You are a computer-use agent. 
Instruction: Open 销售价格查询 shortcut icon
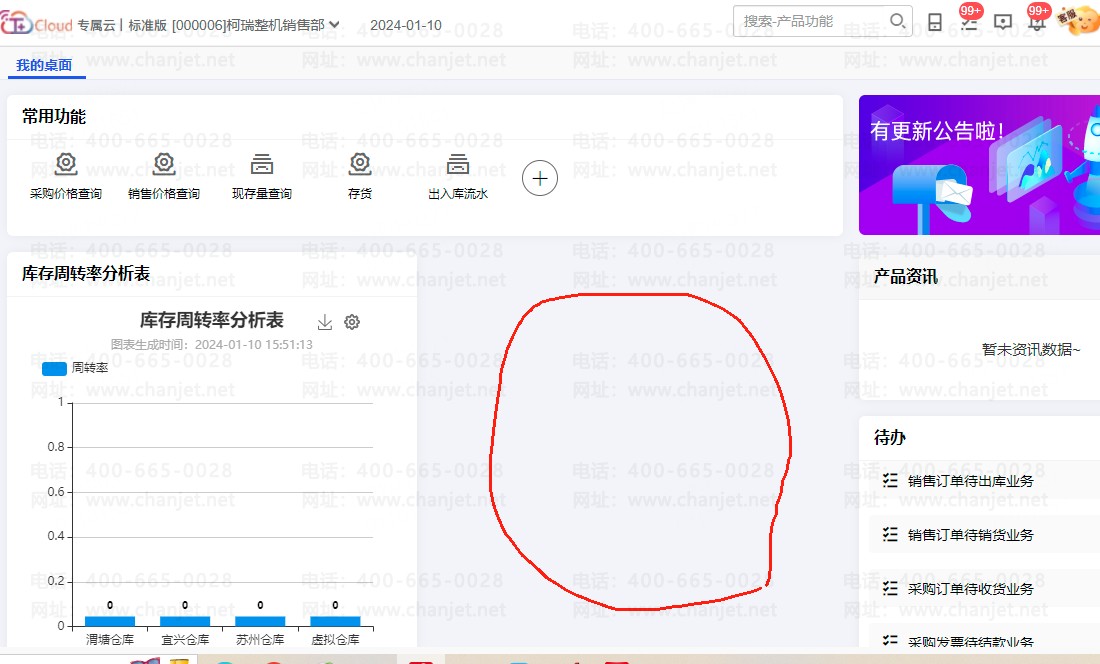coord(164,164)
